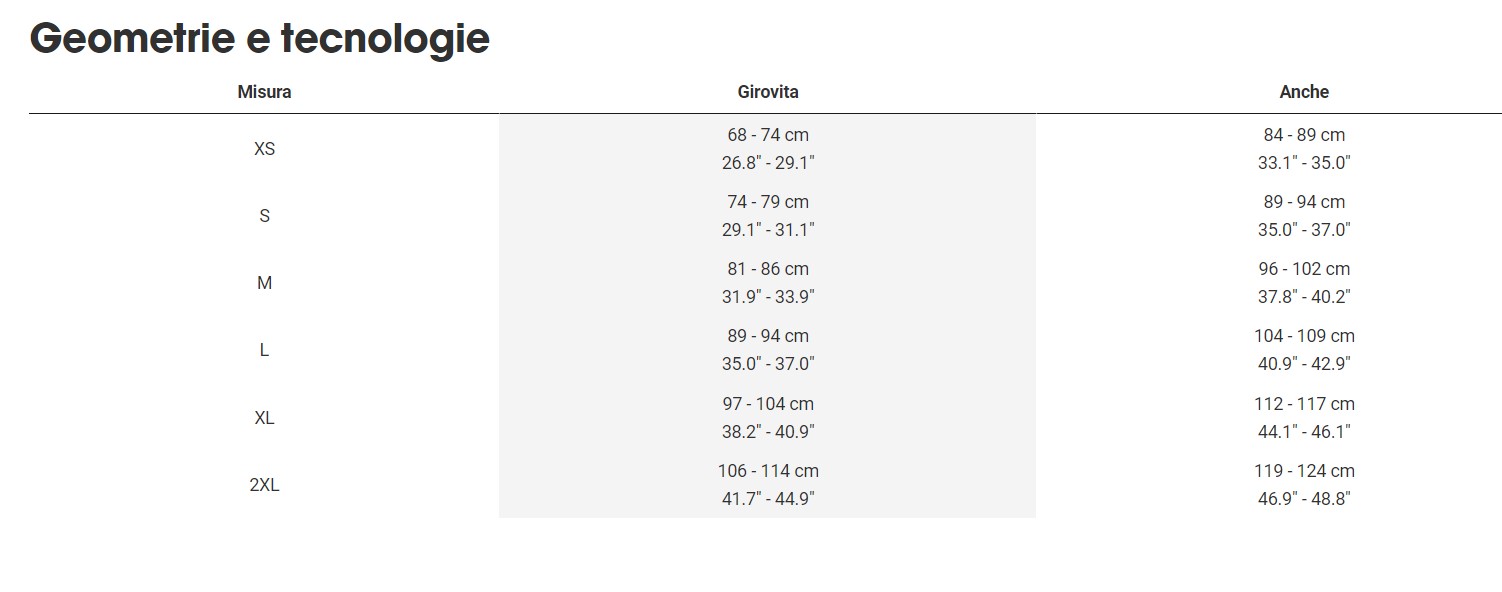The height and width of the screenshot is (592, 1502).
Task: Click the L size row label
Action: [264, 350]
